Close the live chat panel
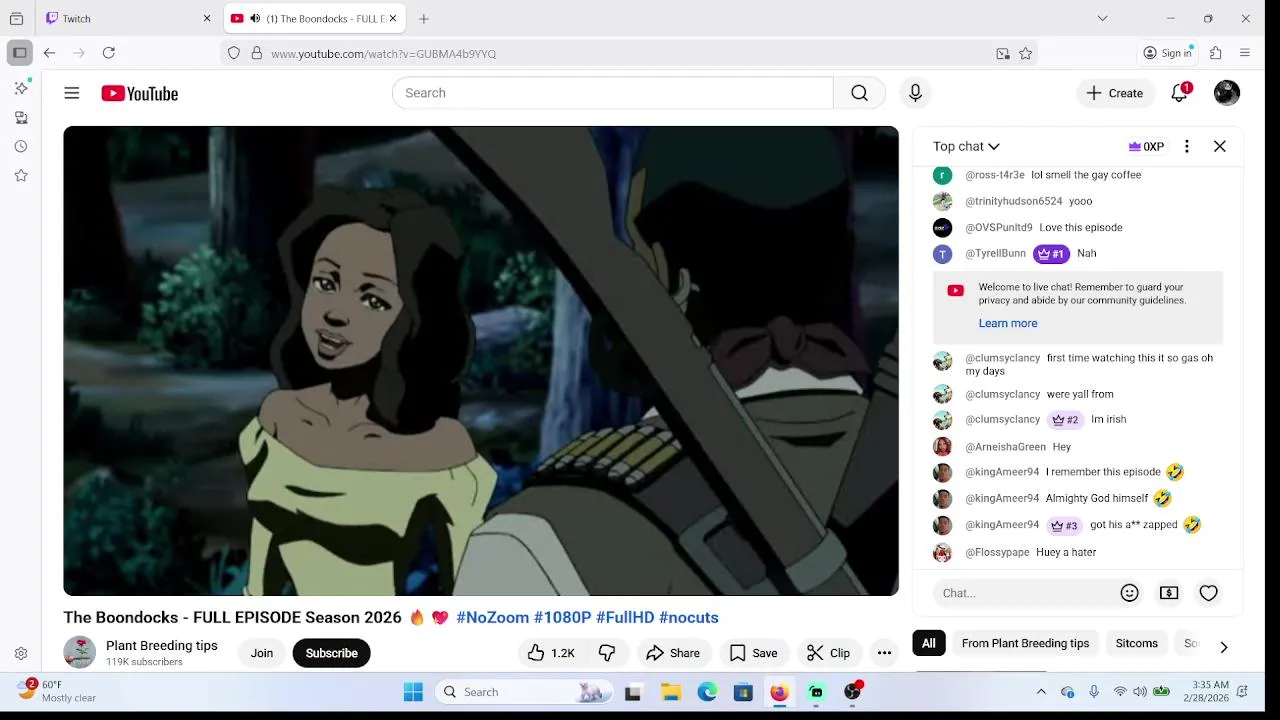 point(1220,146)
